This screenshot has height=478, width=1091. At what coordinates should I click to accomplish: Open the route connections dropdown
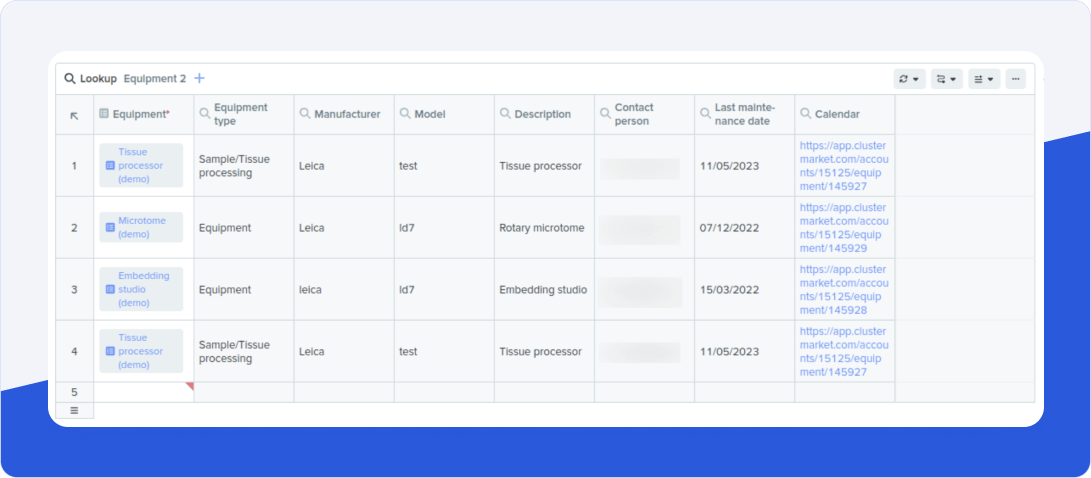point(946,79)
